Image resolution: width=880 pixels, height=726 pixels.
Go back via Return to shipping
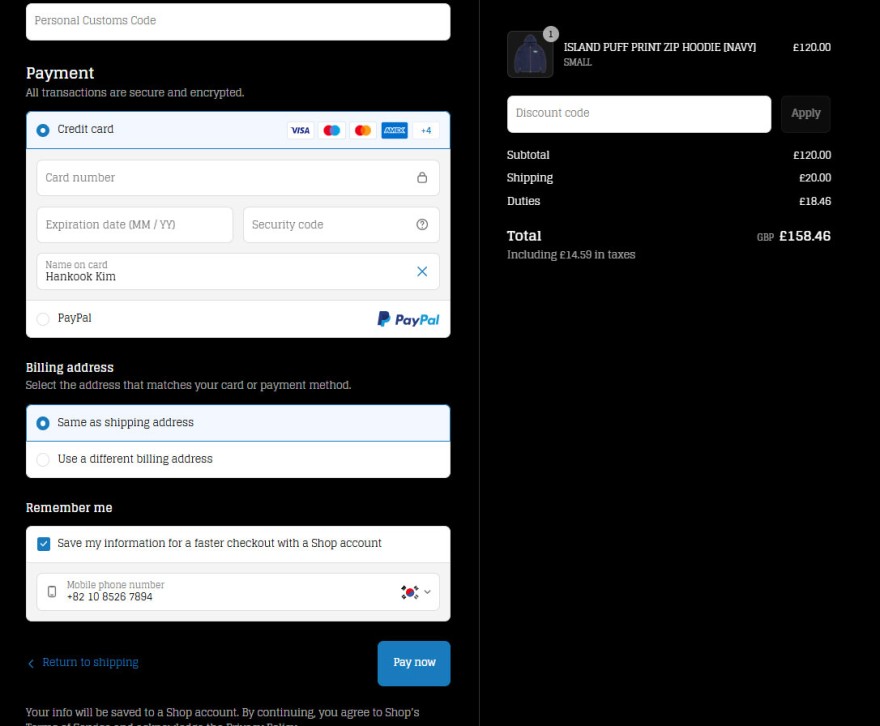[x=90, y=662]
